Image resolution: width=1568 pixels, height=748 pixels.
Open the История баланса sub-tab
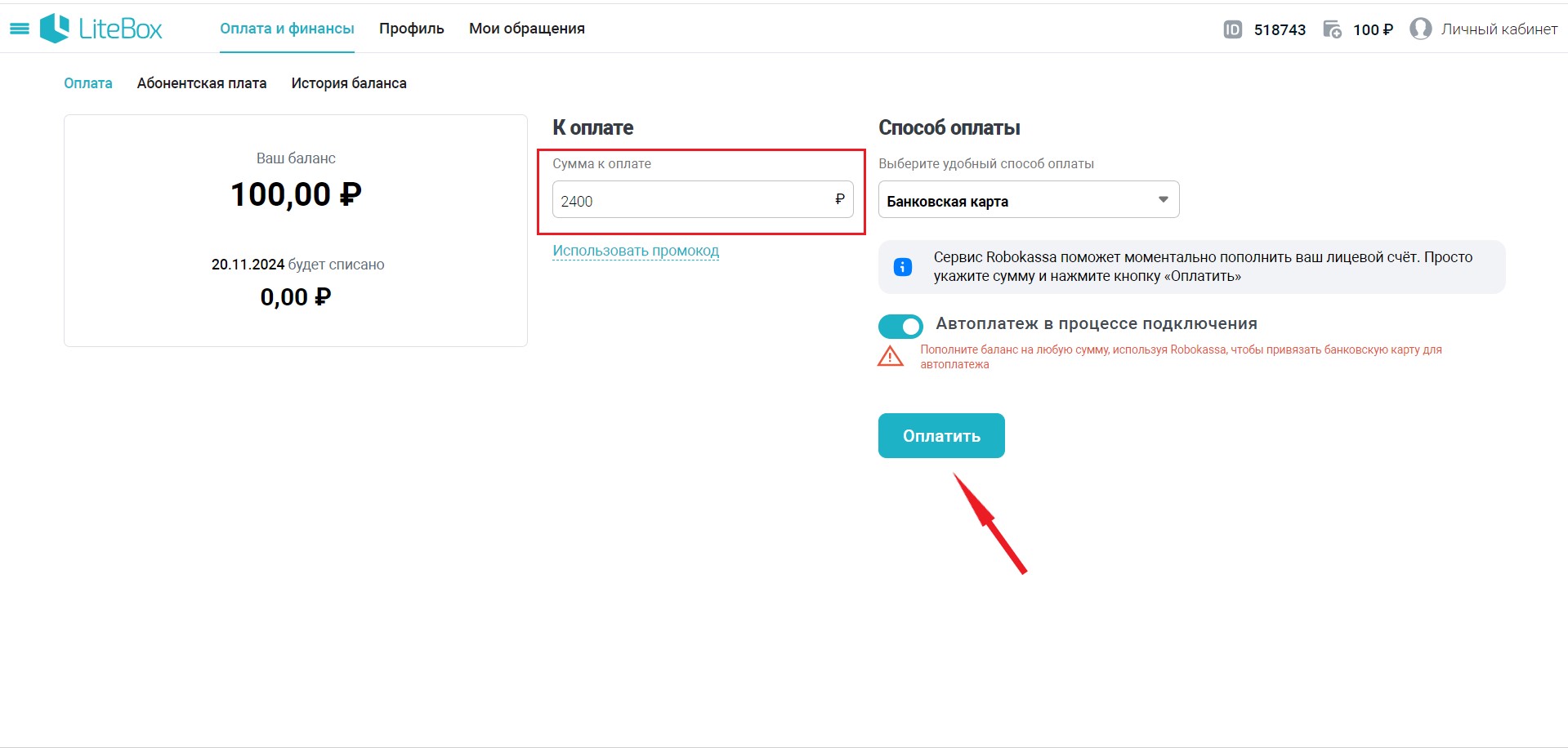click(x=349, y=83)
